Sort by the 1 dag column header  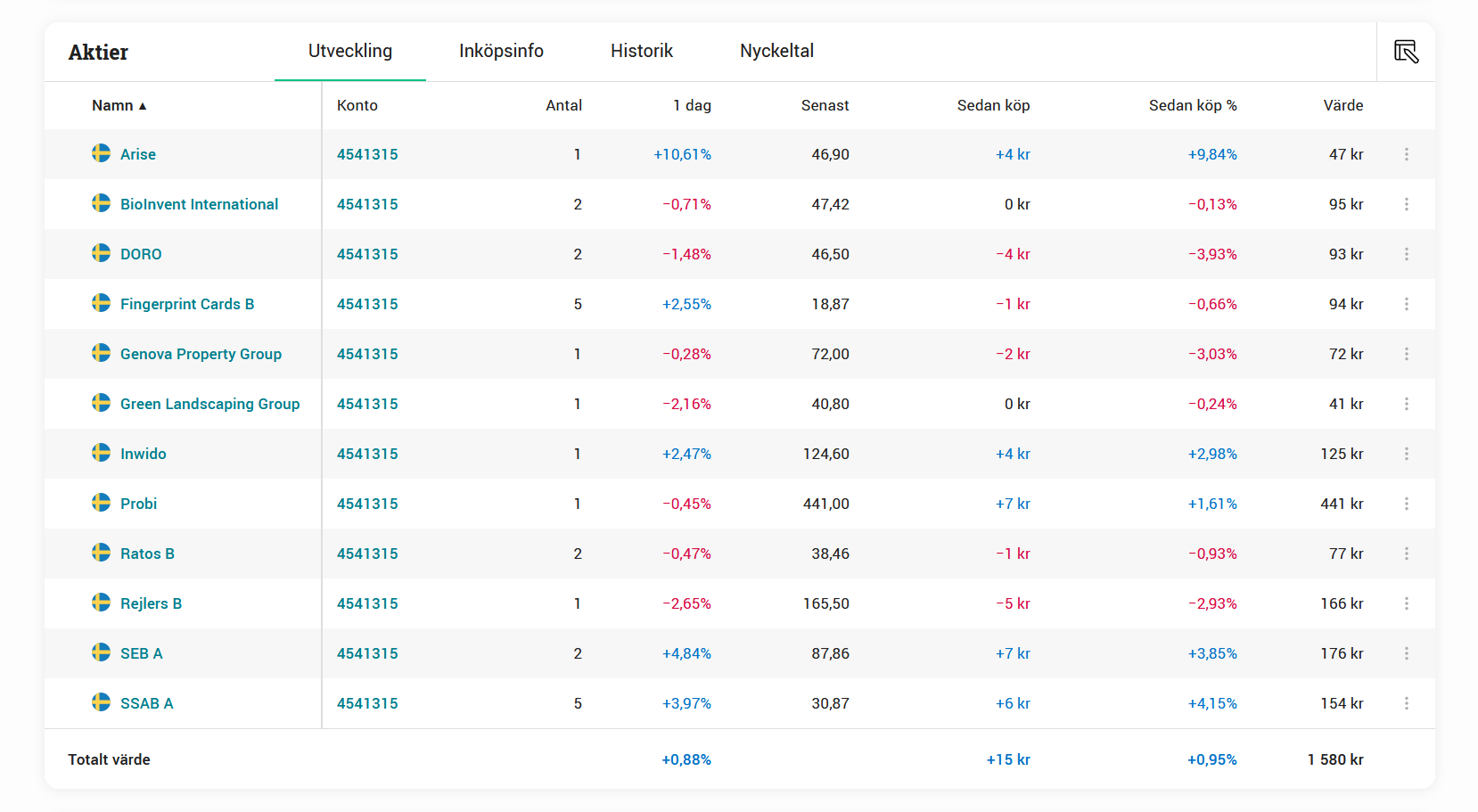(692, 105)
